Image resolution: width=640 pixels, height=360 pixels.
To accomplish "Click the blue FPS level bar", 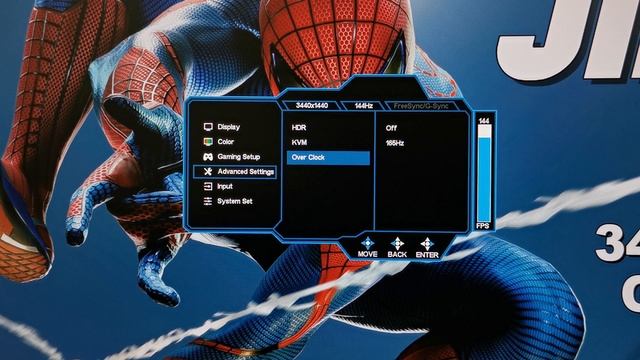I will pyautogui.click(x=484, y=179).
